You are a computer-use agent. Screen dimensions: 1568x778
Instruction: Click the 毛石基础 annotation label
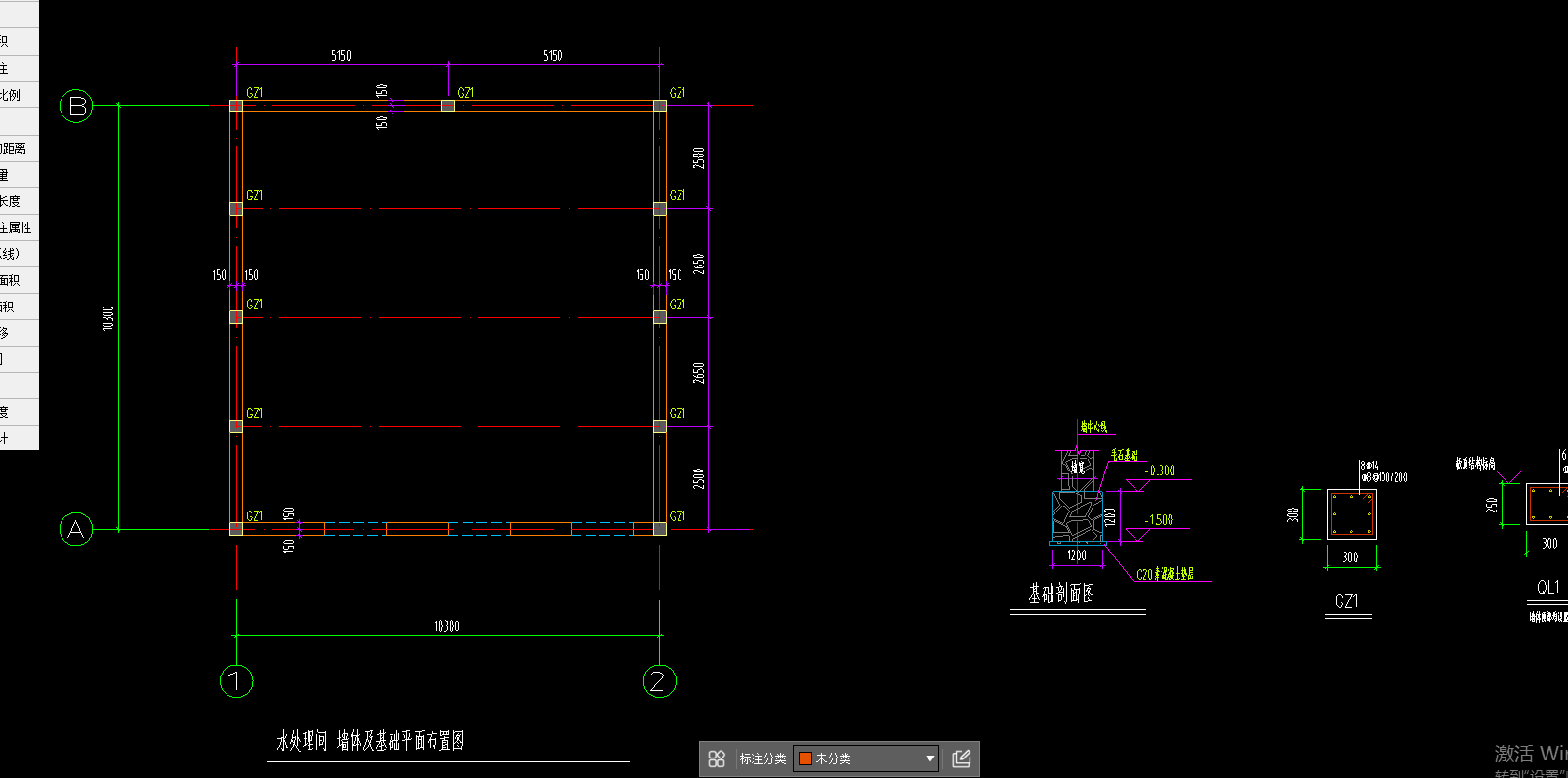pos(1124,455)
